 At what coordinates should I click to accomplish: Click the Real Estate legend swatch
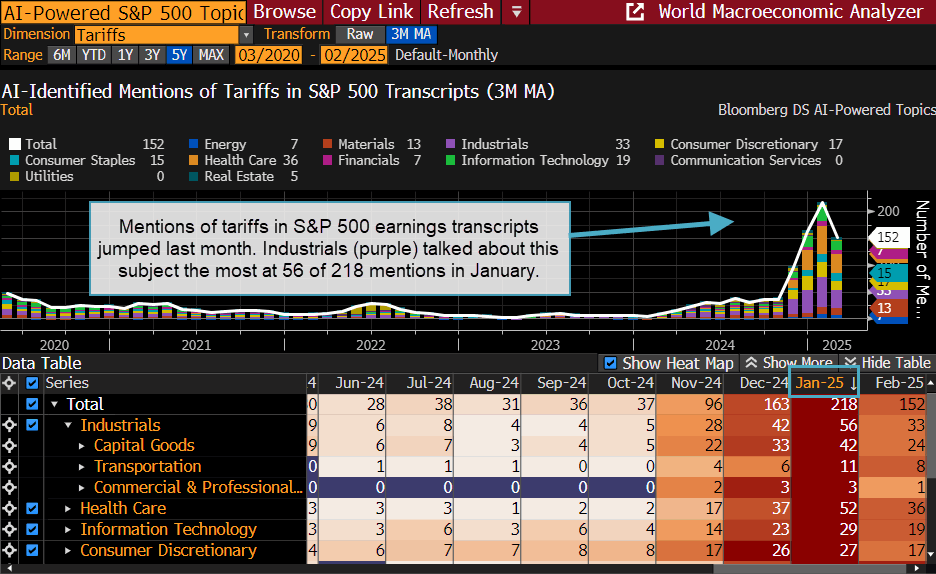[x=193, y=177]
